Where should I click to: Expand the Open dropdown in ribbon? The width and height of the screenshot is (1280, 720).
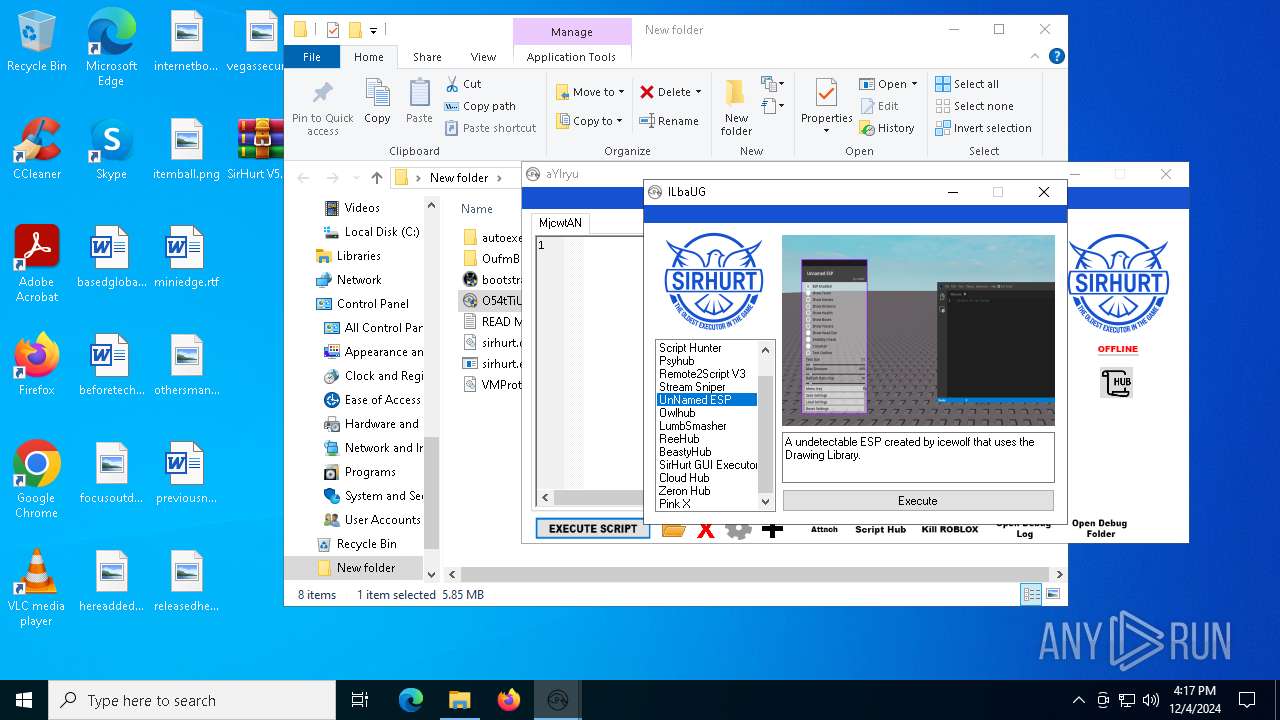(x=913, y=84)
